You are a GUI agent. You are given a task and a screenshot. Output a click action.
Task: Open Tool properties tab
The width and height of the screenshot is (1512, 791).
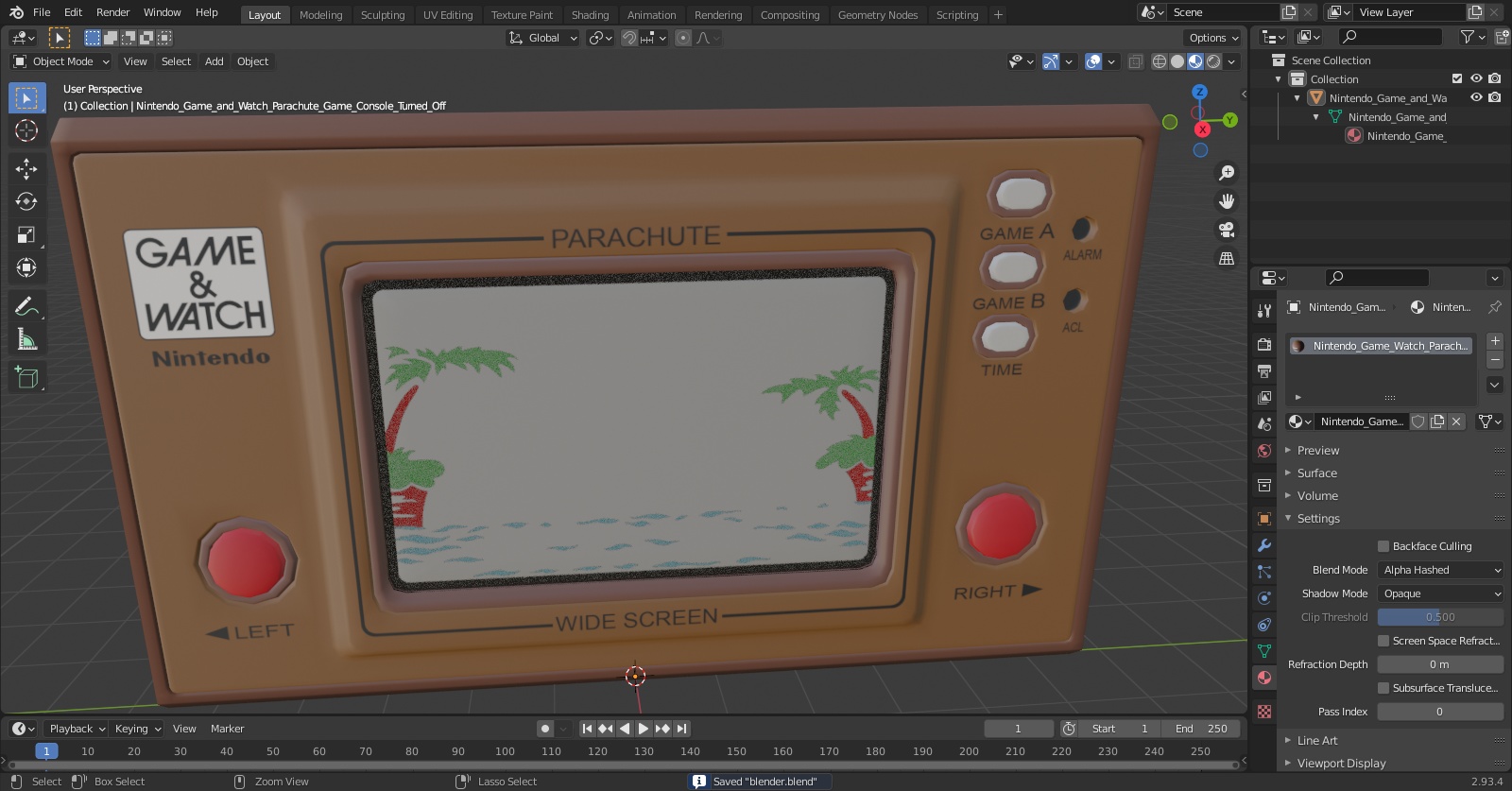point(1264,311)
